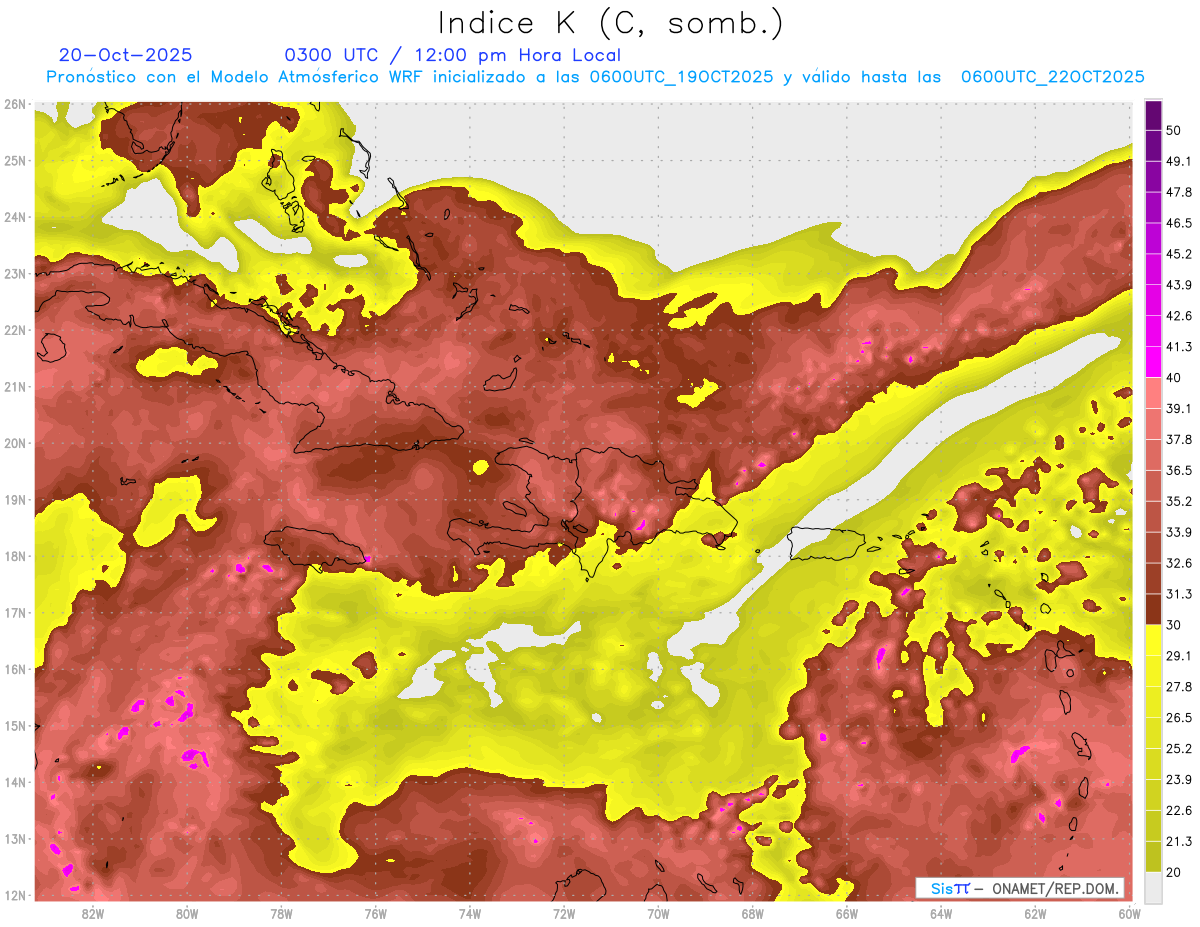Click the '41.3' value on the color legend
1200x927 pixels.
pos(1179,347)
